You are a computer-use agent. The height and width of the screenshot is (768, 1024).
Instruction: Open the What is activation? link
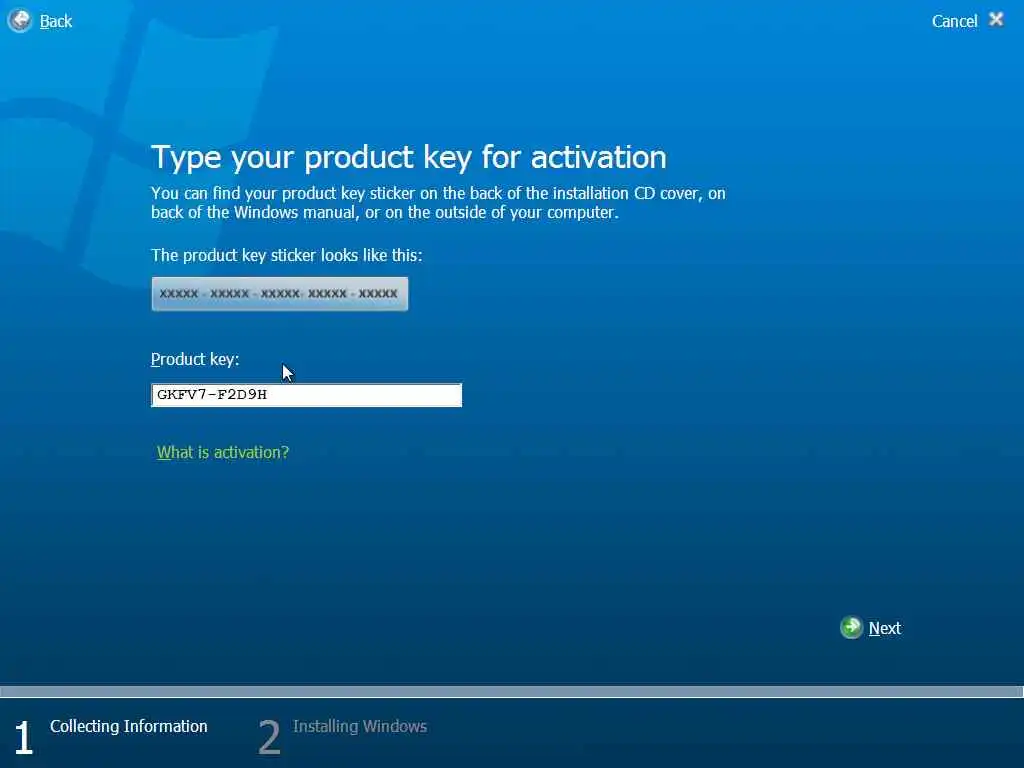pyautogui.click(x=223, y=453)
